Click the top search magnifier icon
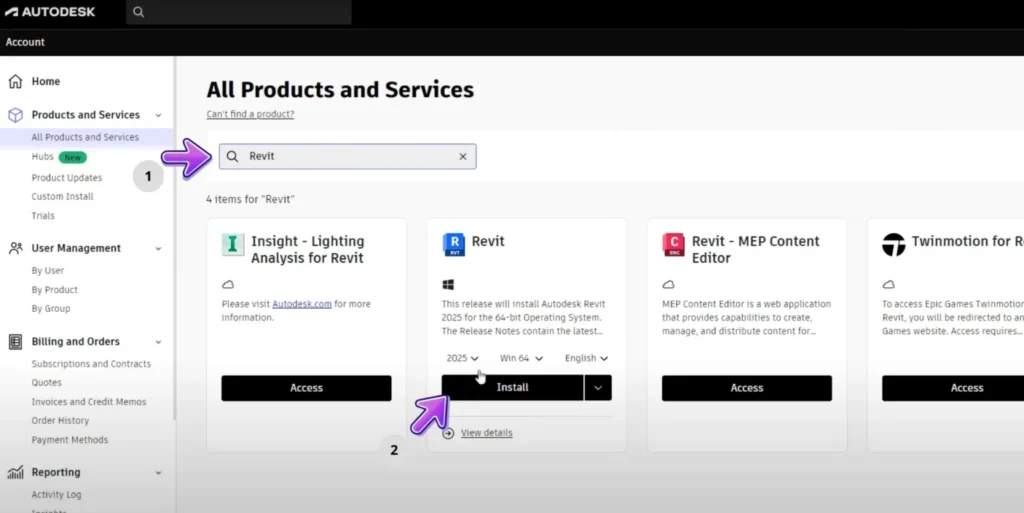Screen dimensions: 1024x513 (x=138, y=12)
